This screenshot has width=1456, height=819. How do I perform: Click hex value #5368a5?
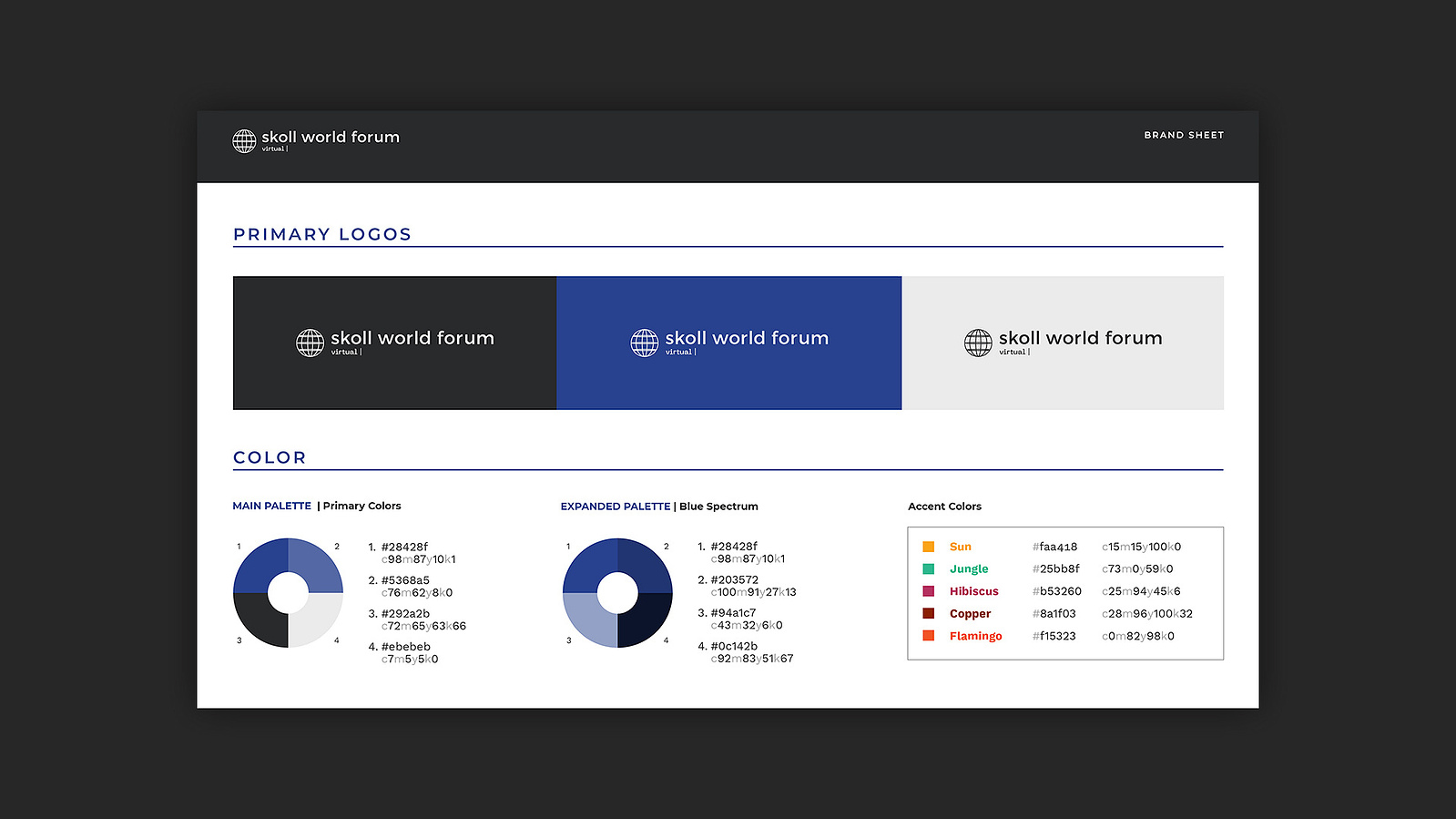pyautogui.click(x=405, y=580)
